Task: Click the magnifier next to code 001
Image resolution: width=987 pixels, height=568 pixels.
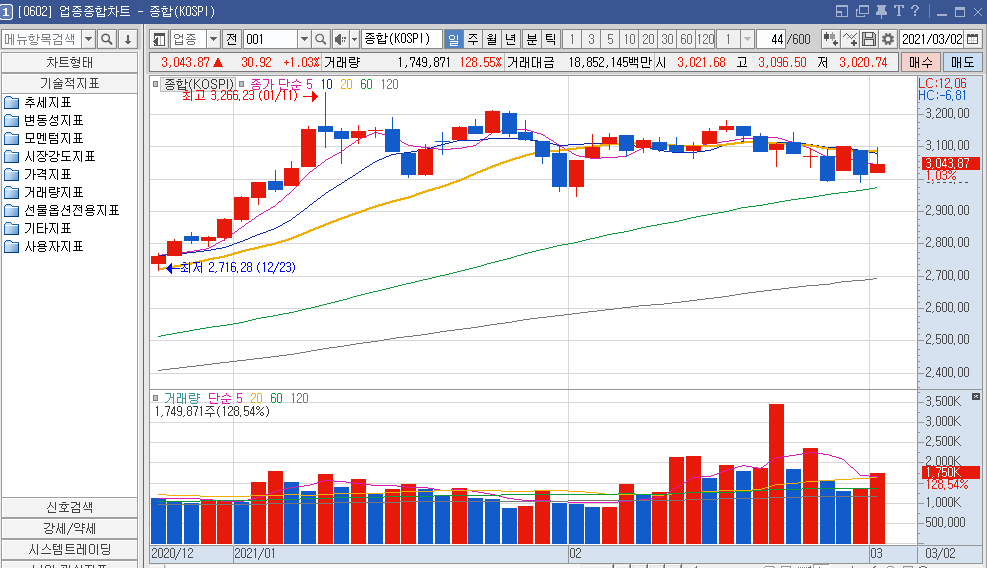Action: 320,39
